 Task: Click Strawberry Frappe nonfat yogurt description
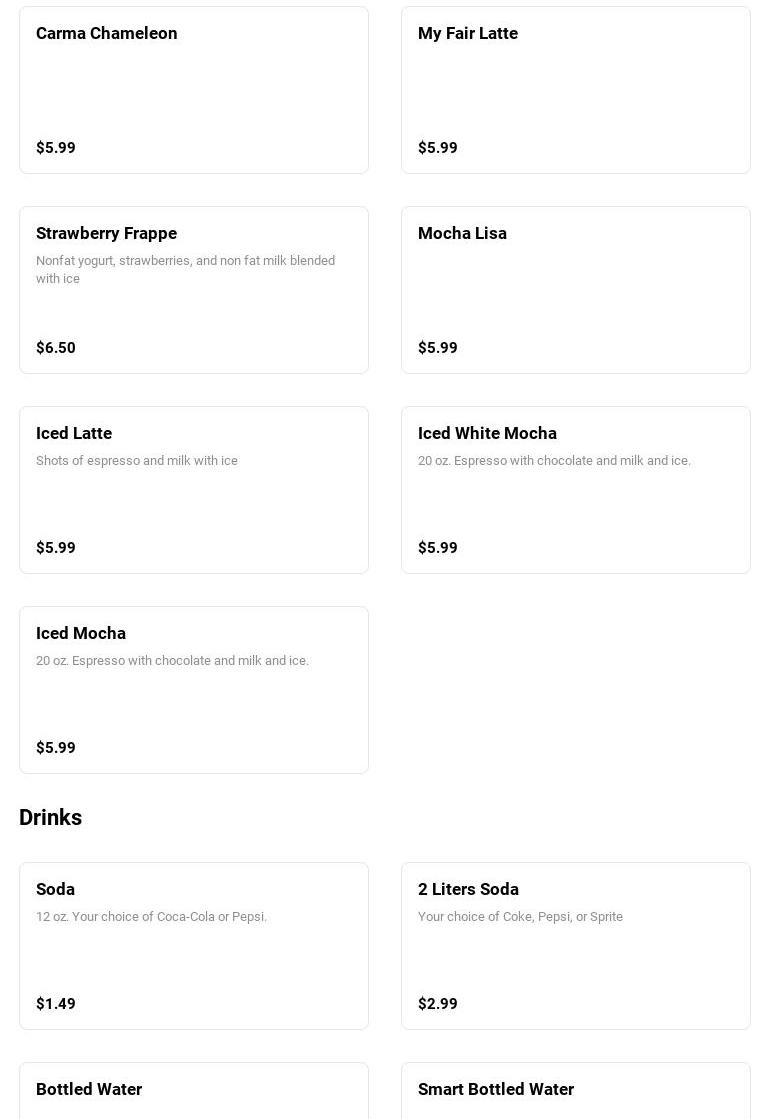(185, 269)
